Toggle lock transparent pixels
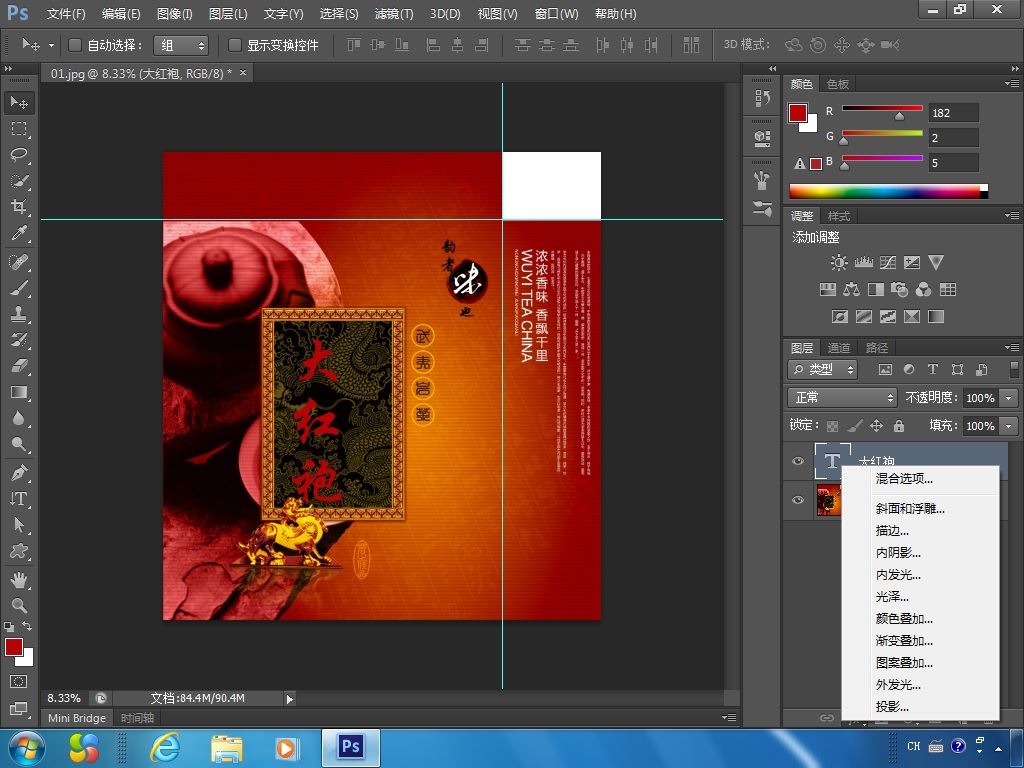Screen dimensions: 1024x768 pyautogui.click(x=833, y=426)
